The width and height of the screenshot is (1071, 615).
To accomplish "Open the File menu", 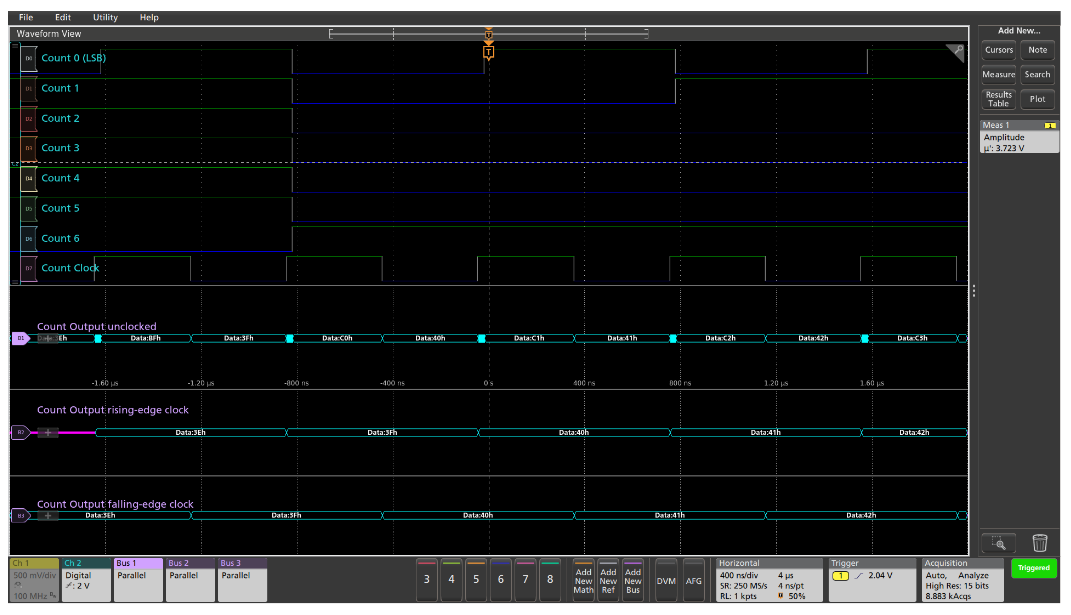I will coord(25,17).
